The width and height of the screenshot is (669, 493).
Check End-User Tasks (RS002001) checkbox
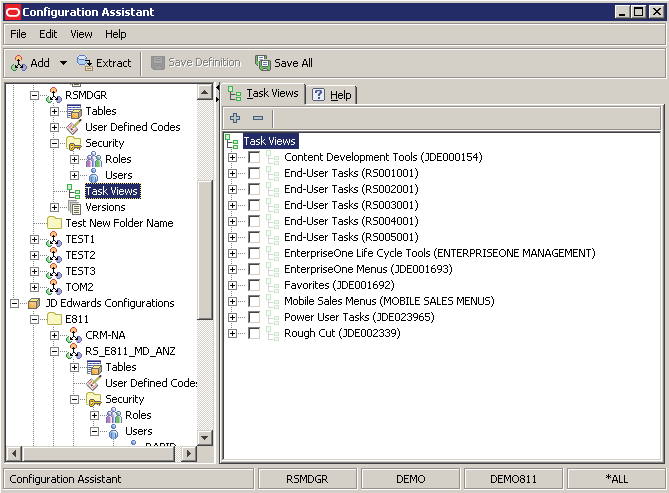pos(254,189)
